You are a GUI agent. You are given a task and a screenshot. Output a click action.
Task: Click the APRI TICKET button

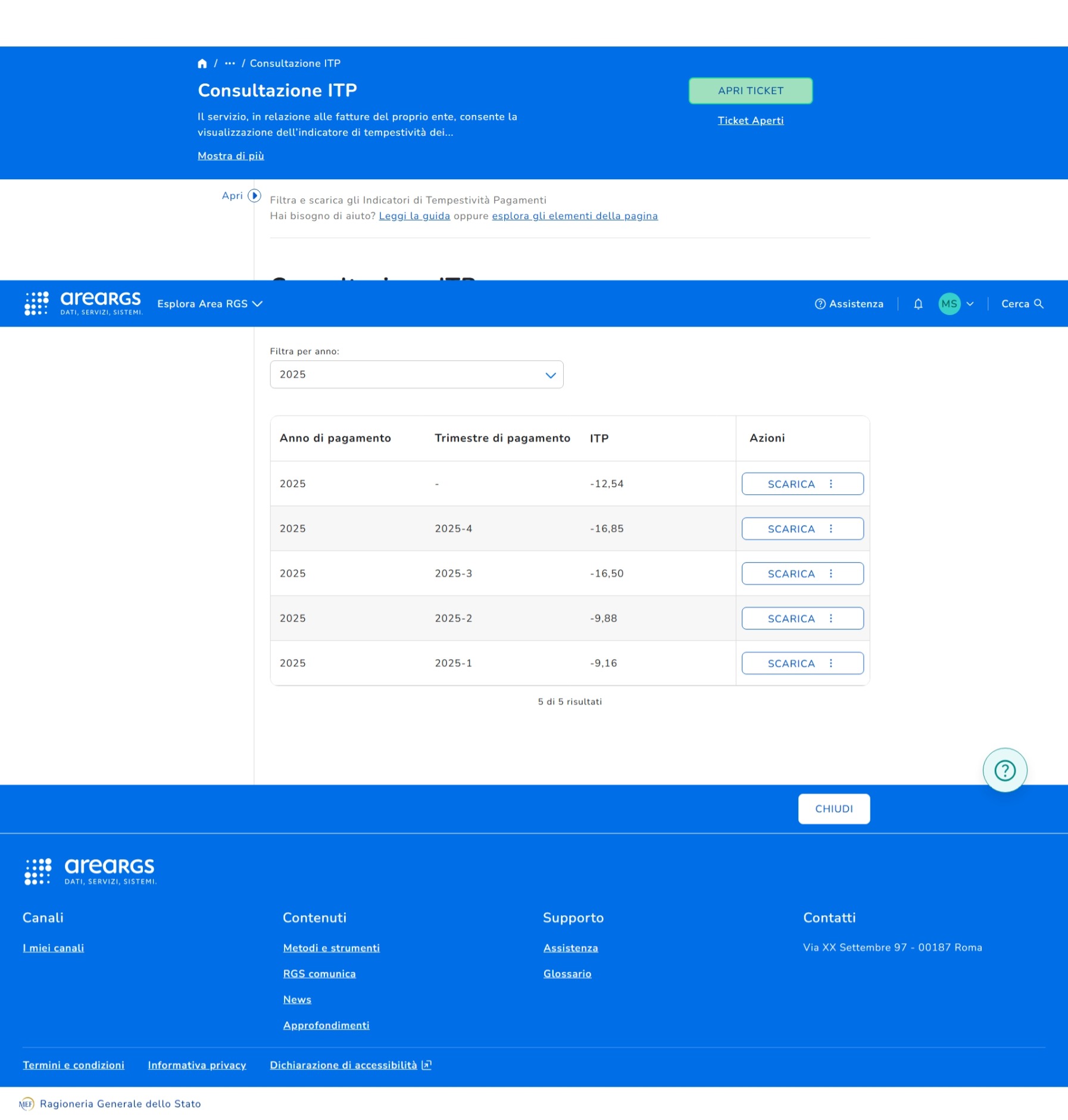pyautogui.click(x=750, y=91)
